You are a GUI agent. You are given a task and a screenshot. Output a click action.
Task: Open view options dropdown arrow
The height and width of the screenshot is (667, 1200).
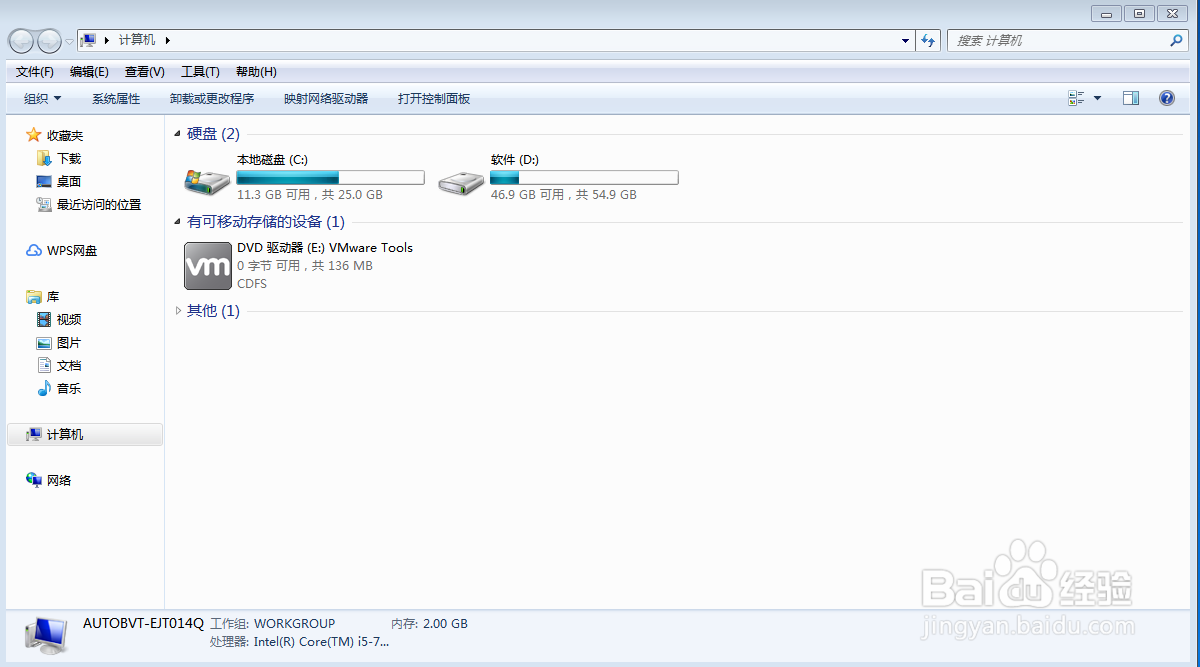[1097, 98]
